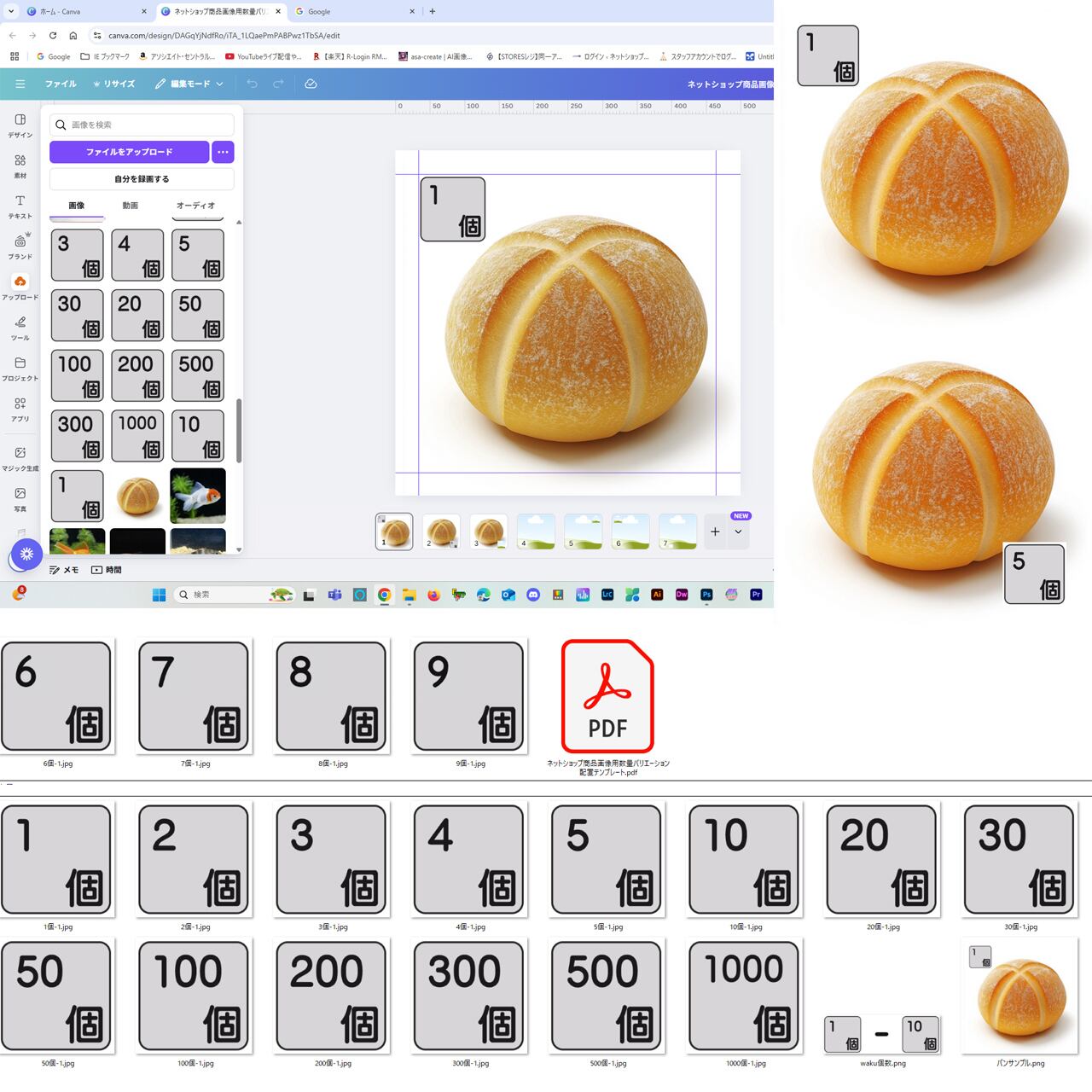Click the browser address bar URL
This screenshot has width=1092, height=1092.
tap(224, 35)
